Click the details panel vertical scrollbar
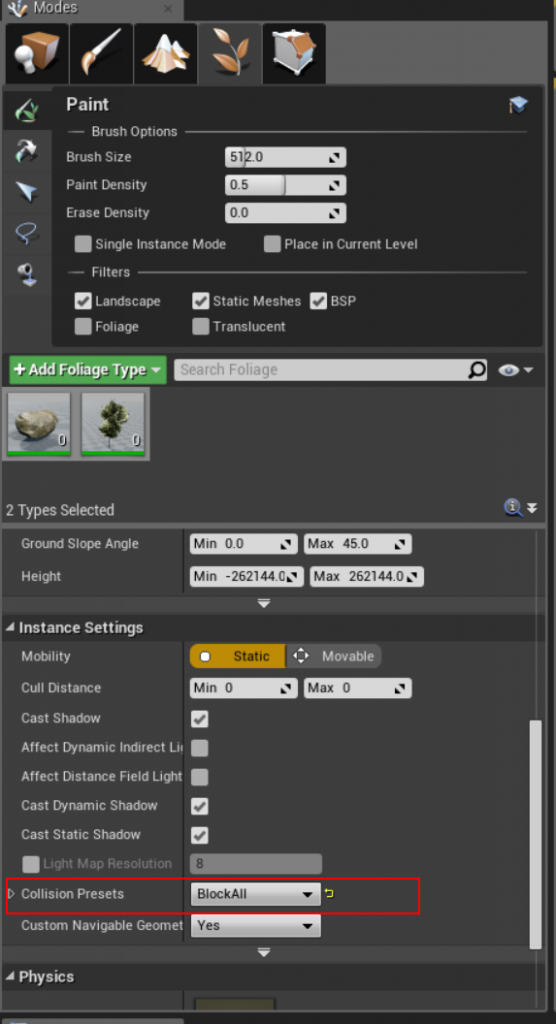556x1024 pixels. 535,835
